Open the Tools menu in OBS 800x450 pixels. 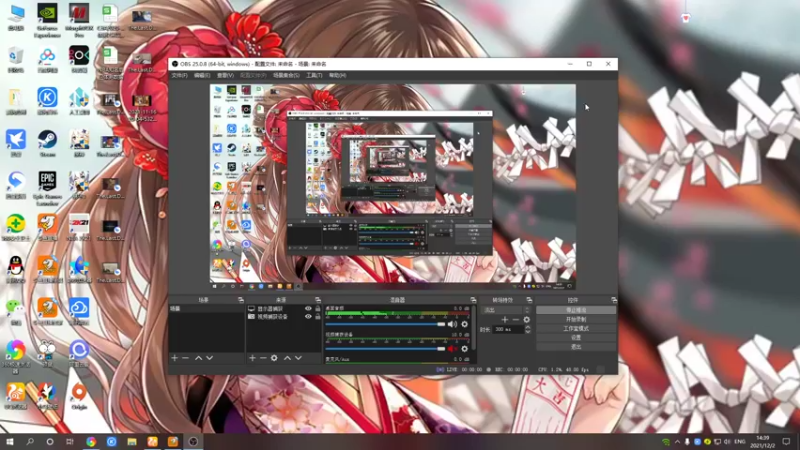[314, 75]
